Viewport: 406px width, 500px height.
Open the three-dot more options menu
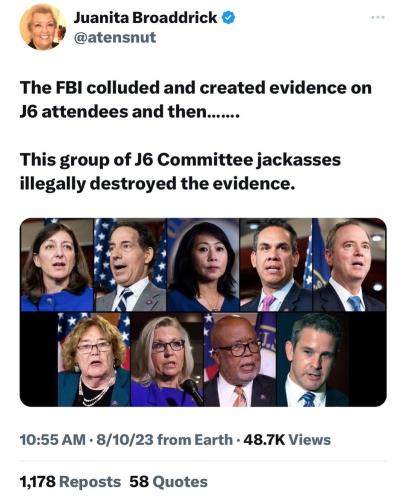click(378, 17)
